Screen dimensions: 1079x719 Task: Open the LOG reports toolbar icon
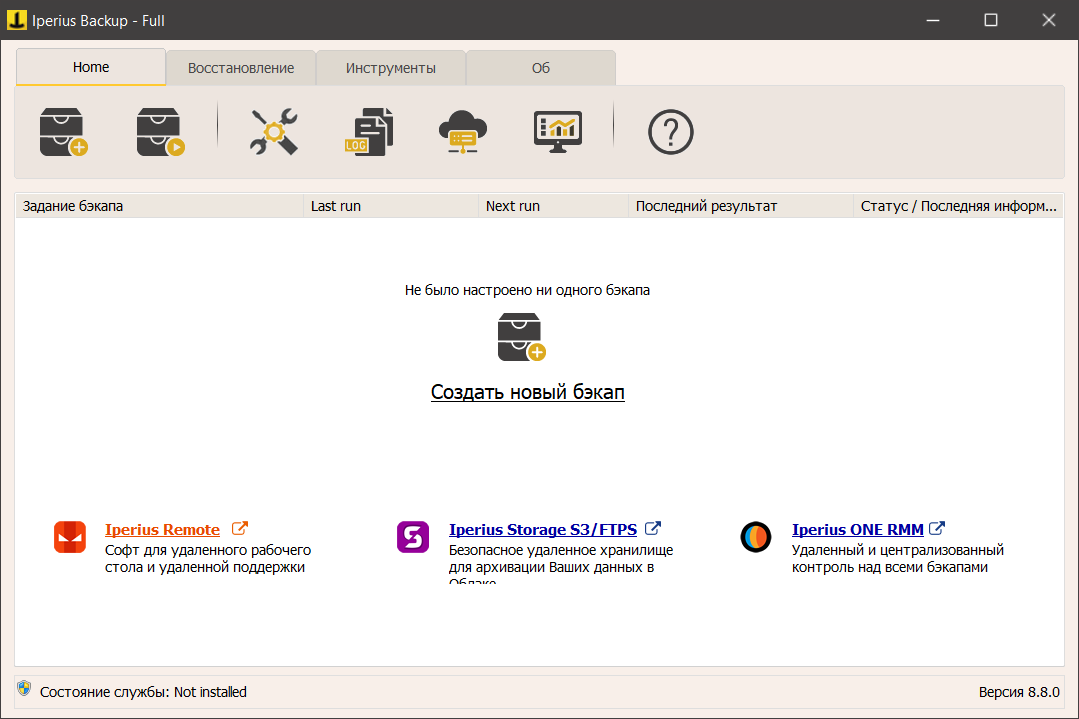coord(368,132)
